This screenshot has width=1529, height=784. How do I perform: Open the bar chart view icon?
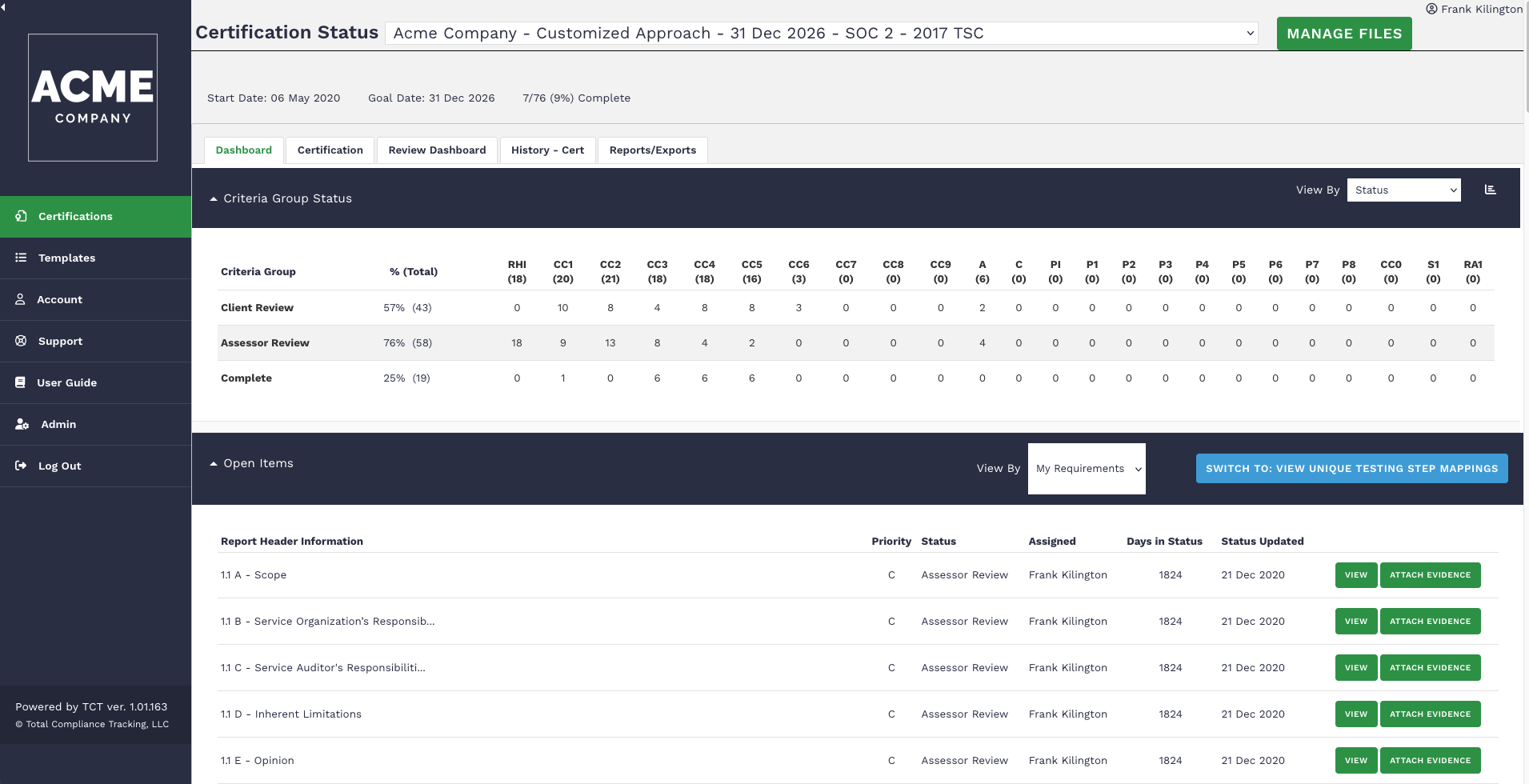tap(1490, 189)
